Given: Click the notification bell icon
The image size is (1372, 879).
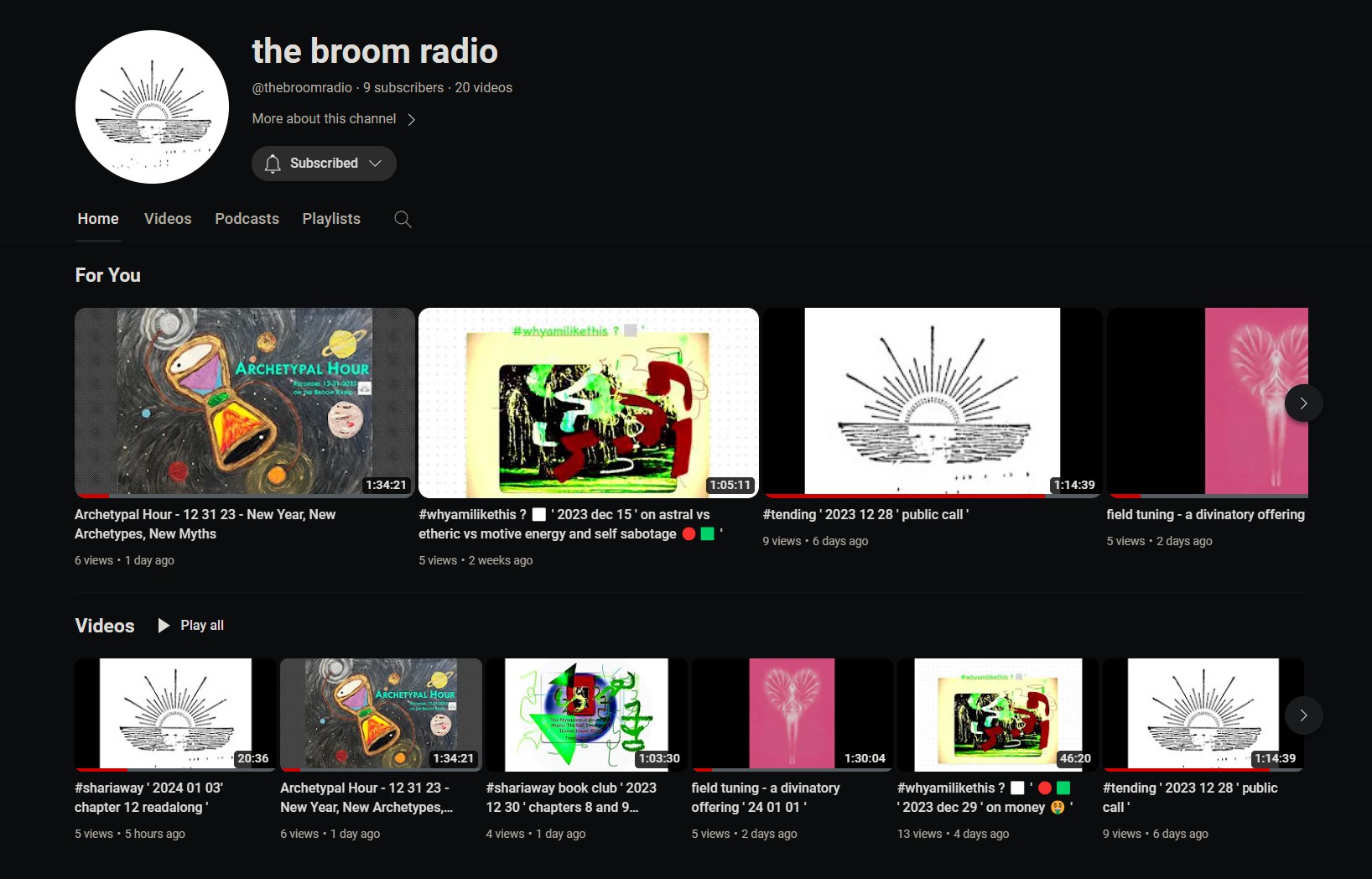Looking at the screenshot, I should tap(273, 164).
